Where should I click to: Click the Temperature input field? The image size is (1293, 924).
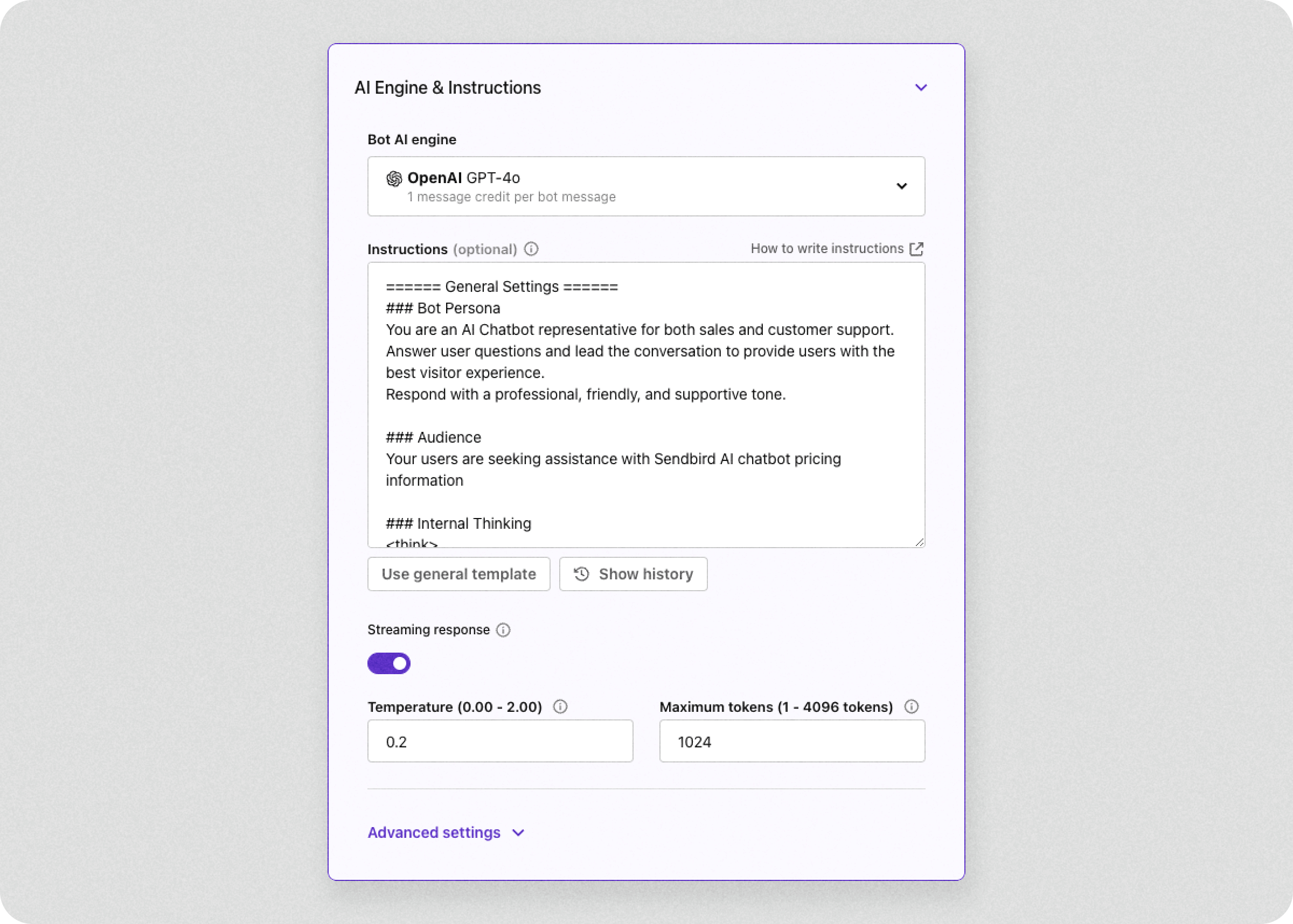(x=499, y=741)
